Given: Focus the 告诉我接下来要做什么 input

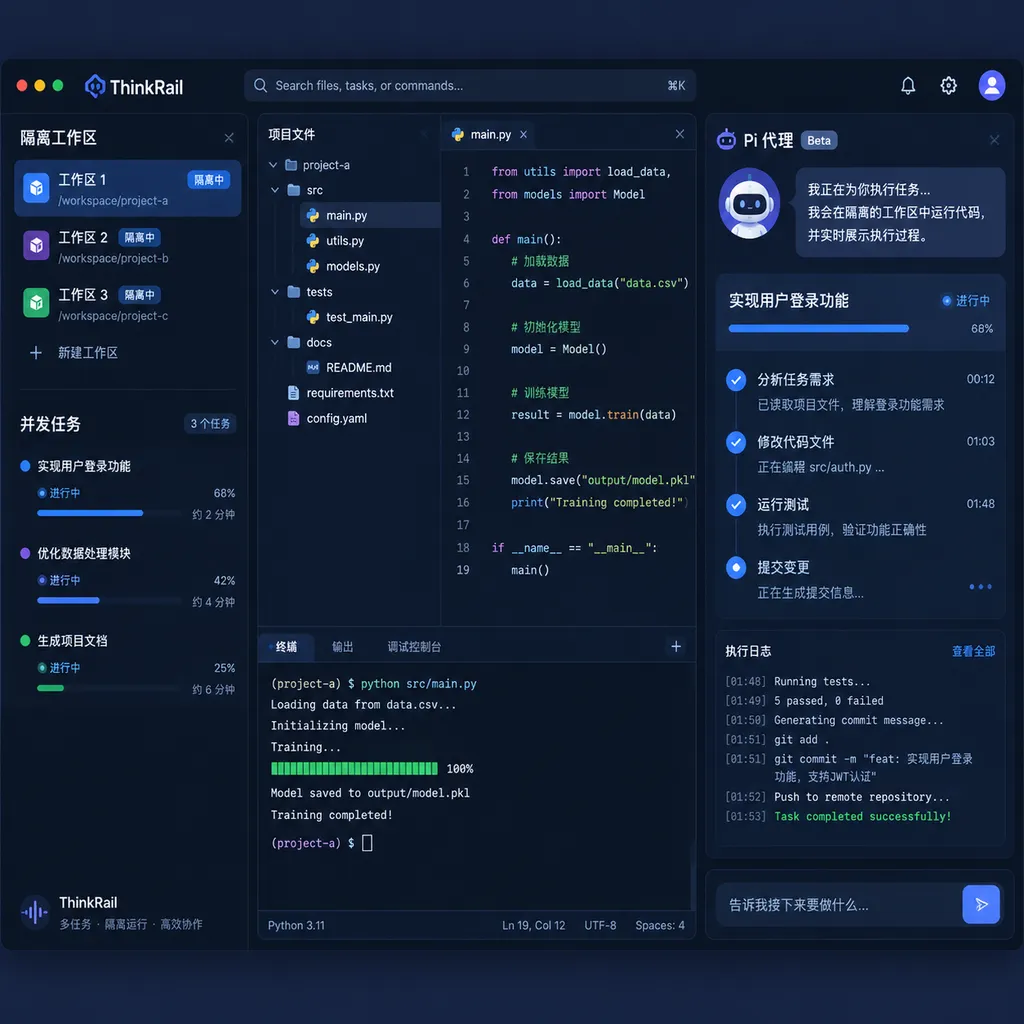Looking at the screenshot, I should 839,904.
